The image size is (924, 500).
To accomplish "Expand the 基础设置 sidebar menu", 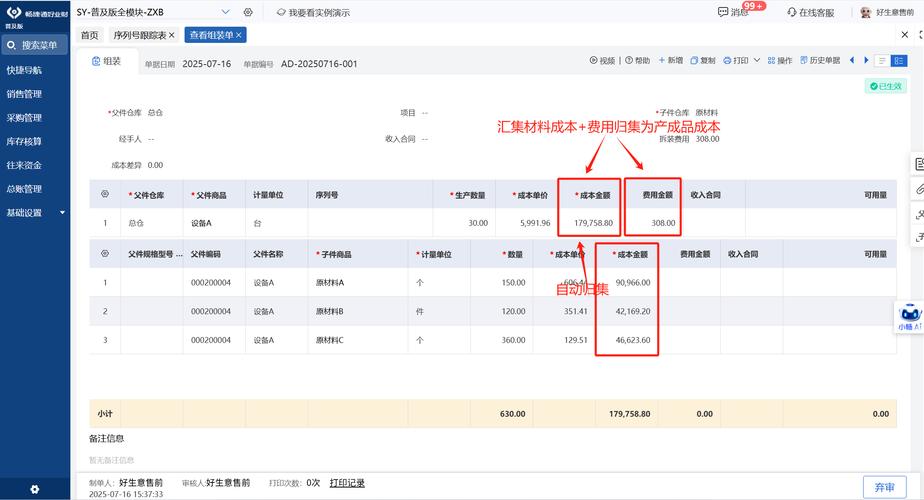I will click(35, 212).
